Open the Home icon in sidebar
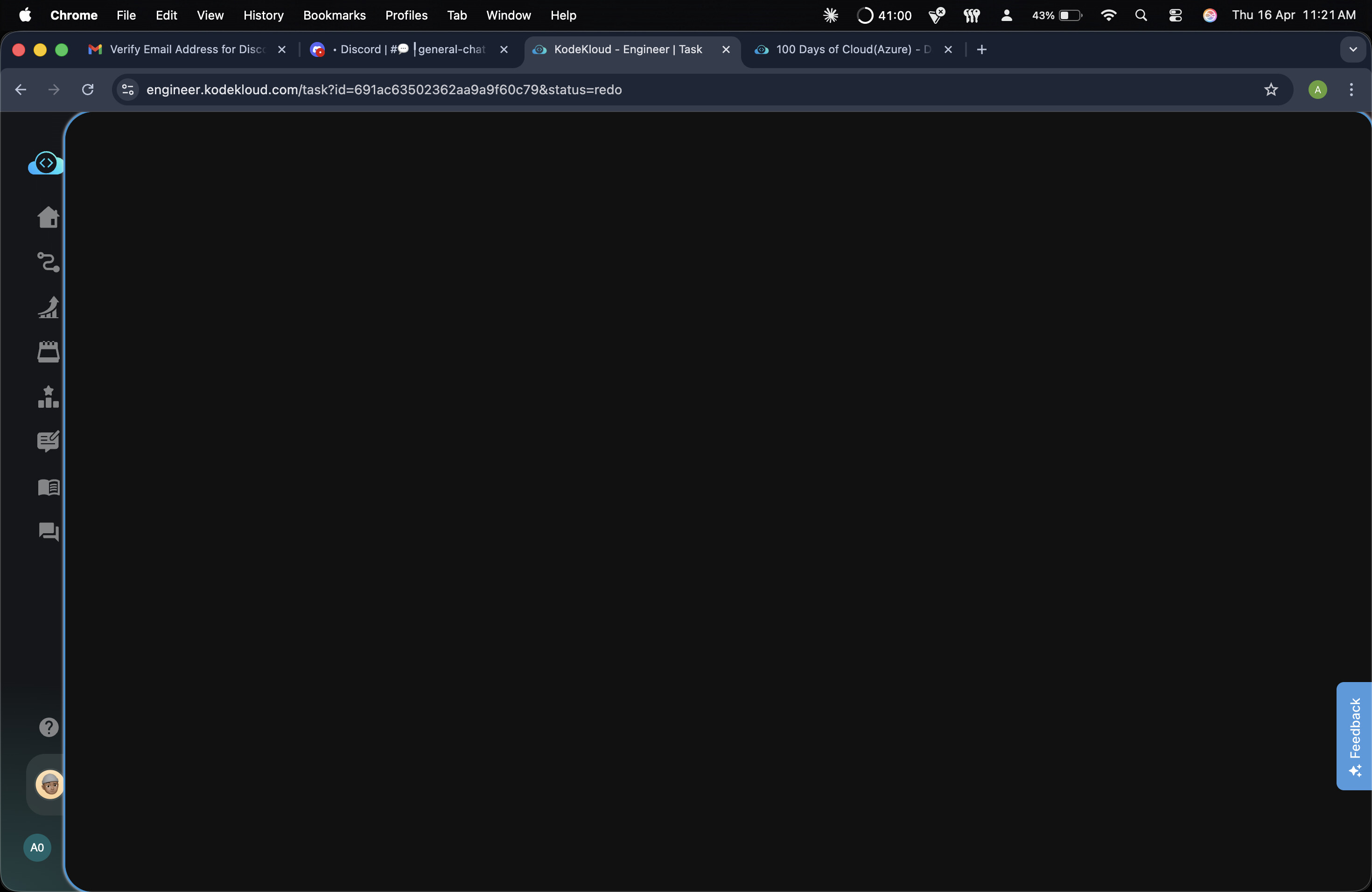The width and height of the screenshot is (1372, 892). click(x=48, y=217)
